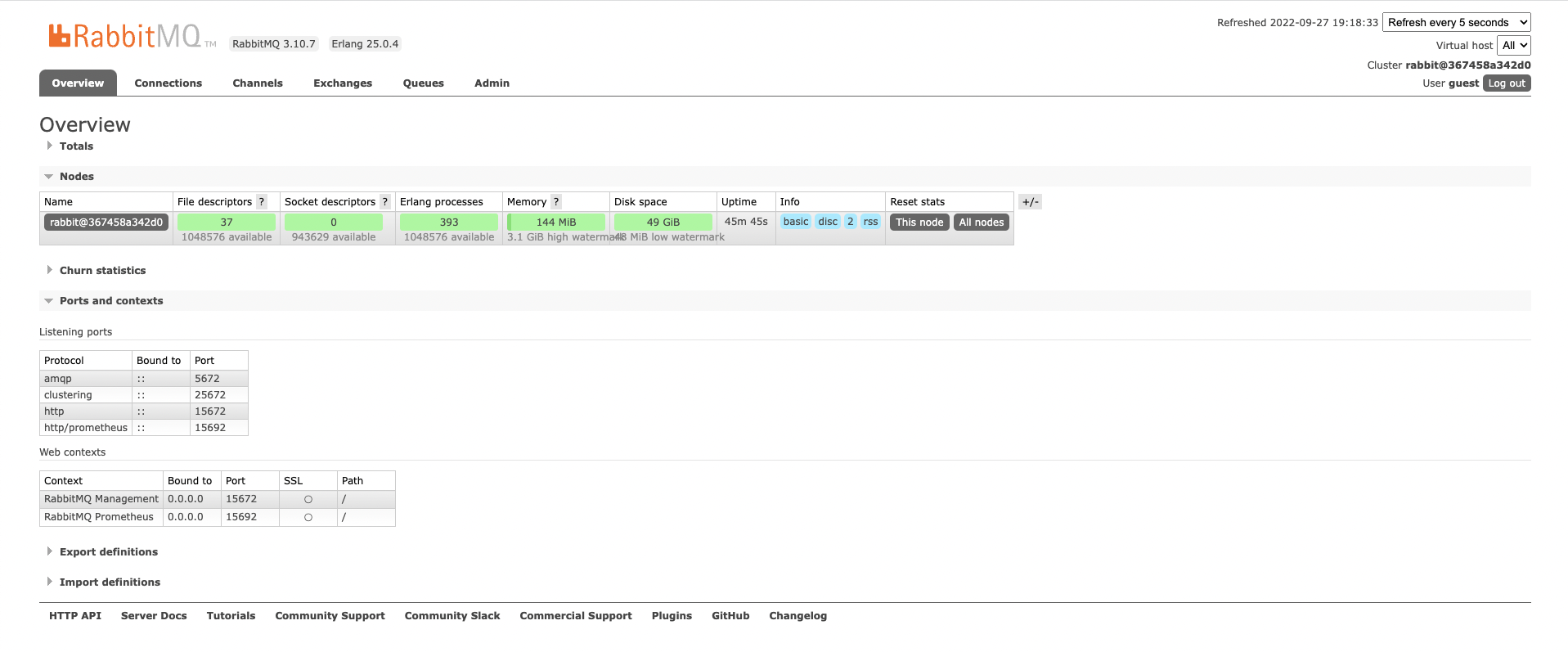Open File descriptors help question mark
This screenshot has width=1568, height=652.
(x=262, y=202)
